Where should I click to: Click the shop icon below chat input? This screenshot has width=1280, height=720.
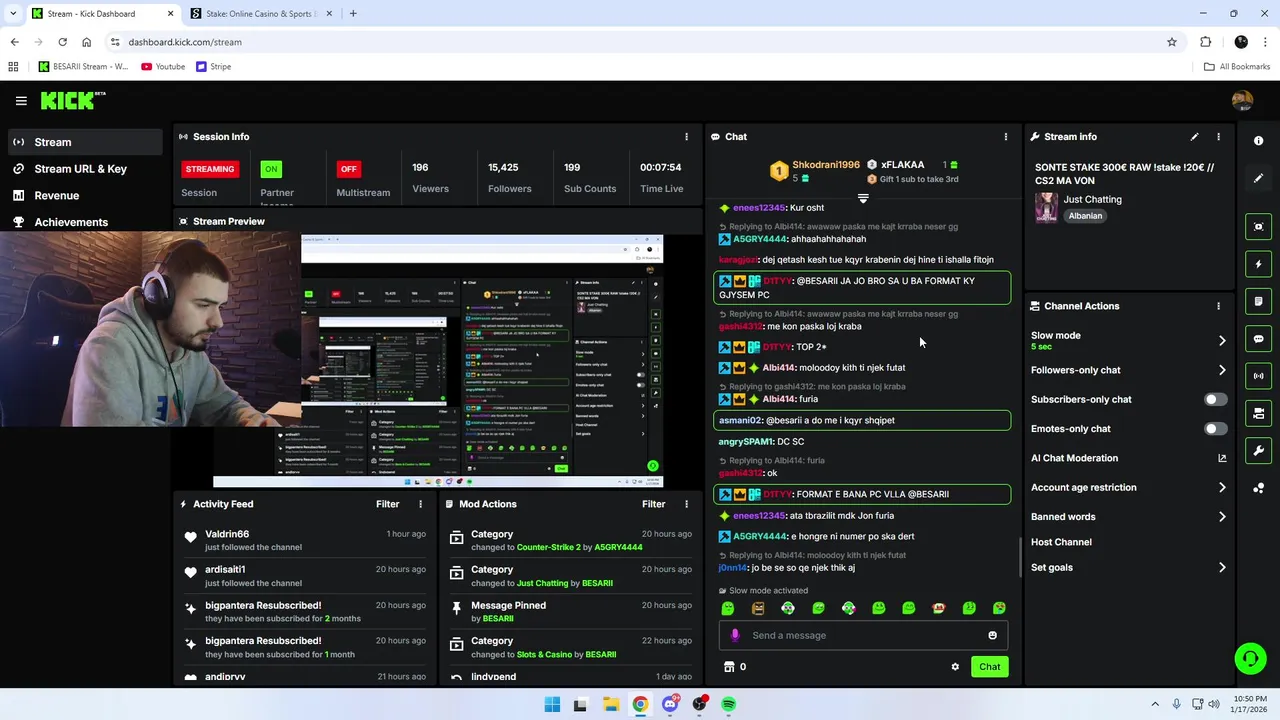(x=729, y=667)
